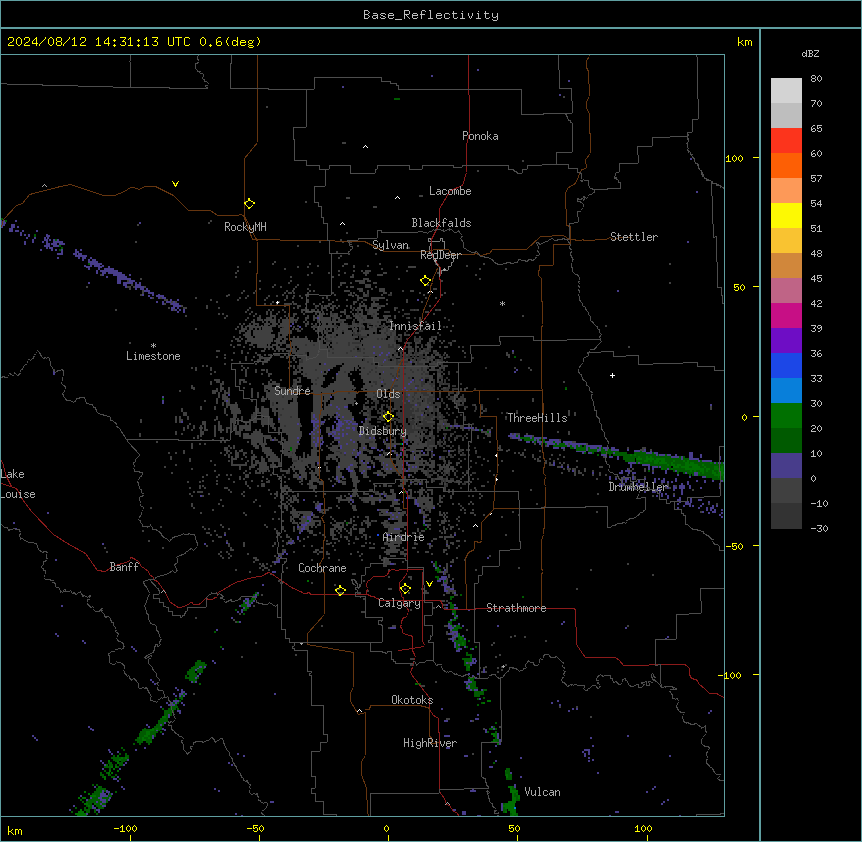Click the Okotoks label
Image resolution: width=862 pixels, height=842 pixels.
[x=412, y=700]
